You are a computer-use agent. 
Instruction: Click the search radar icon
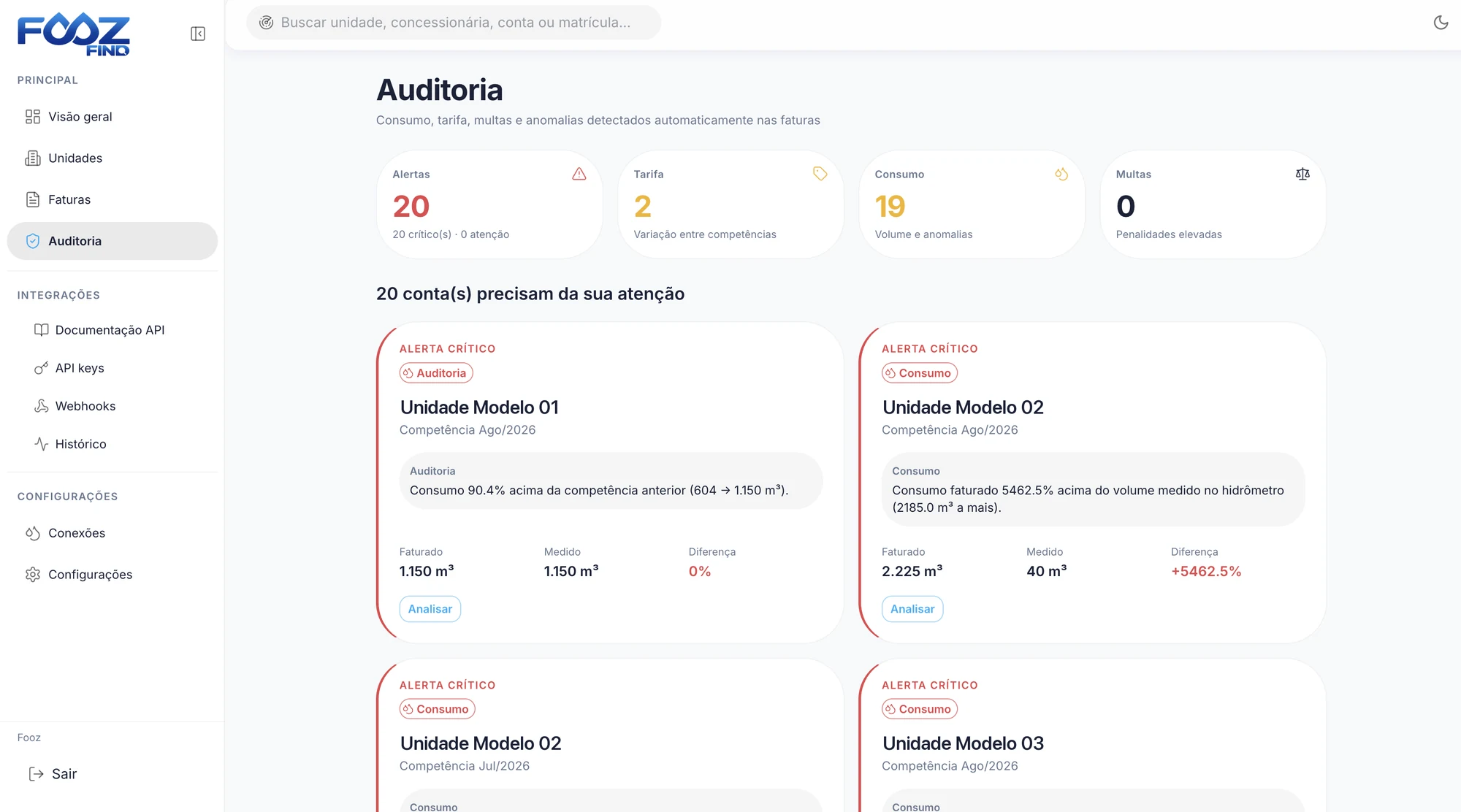coord(267,23)
